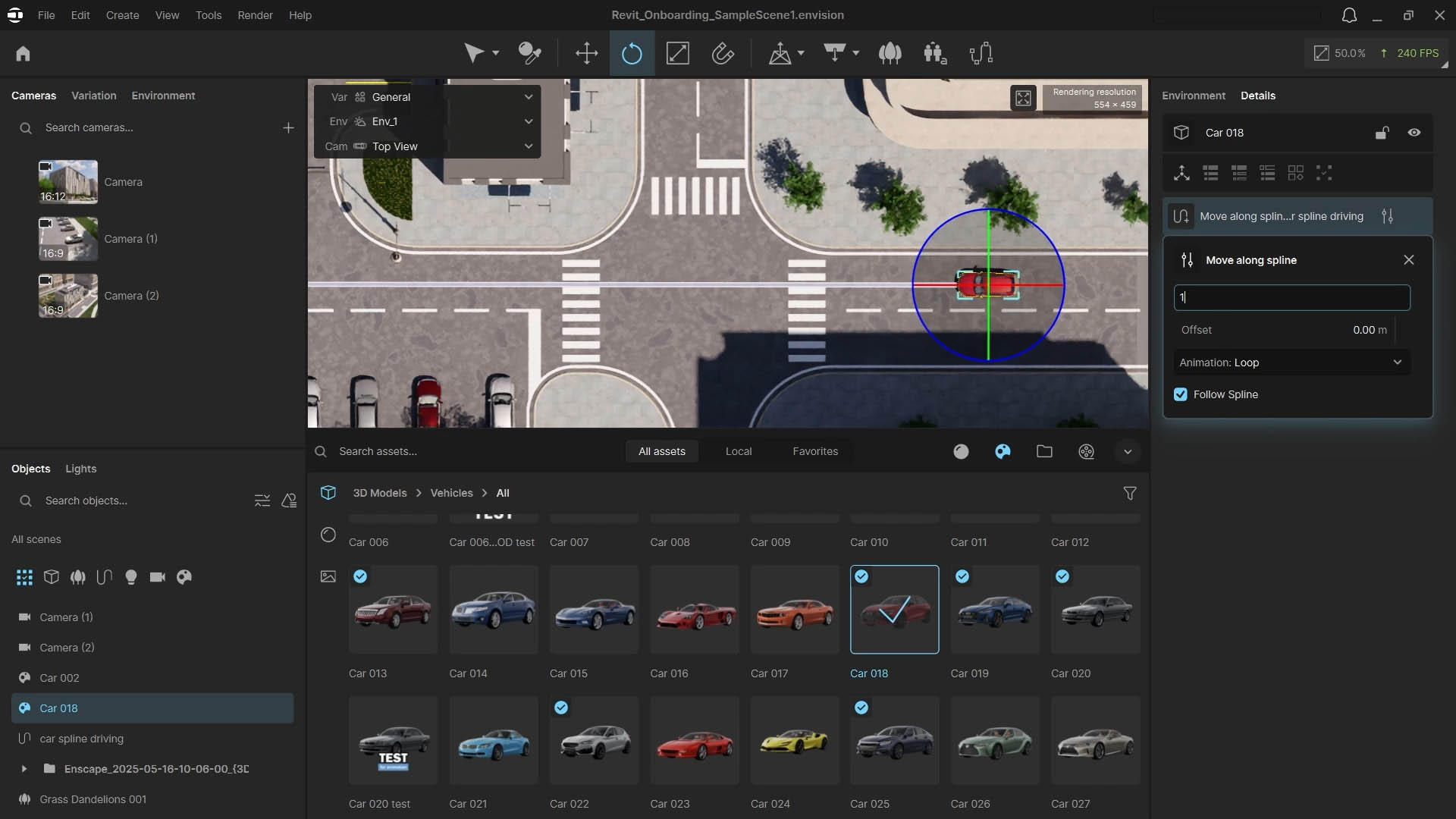Open the Top View camera dropdown
1456x819 pixels.
529,146
